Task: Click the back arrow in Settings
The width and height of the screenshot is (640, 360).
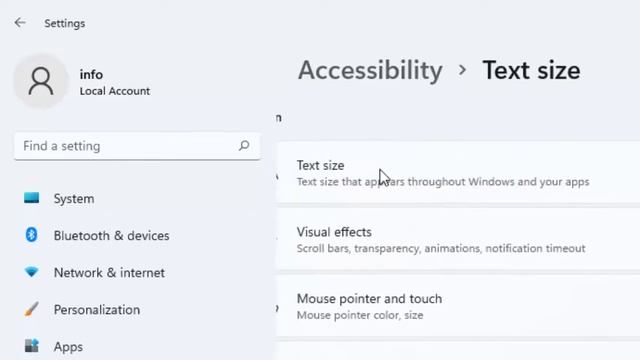Action: click(x=20, y=23)
